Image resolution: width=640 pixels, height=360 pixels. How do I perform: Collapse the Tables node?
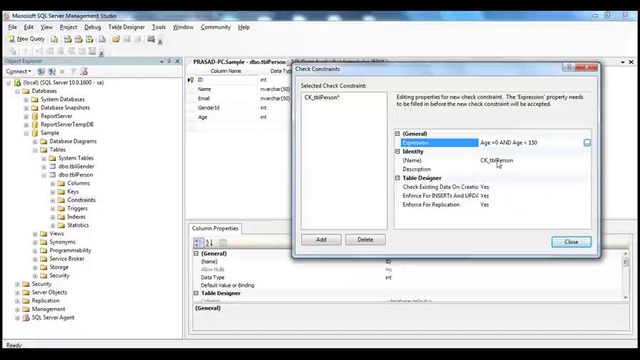click(x=36, y=150)
